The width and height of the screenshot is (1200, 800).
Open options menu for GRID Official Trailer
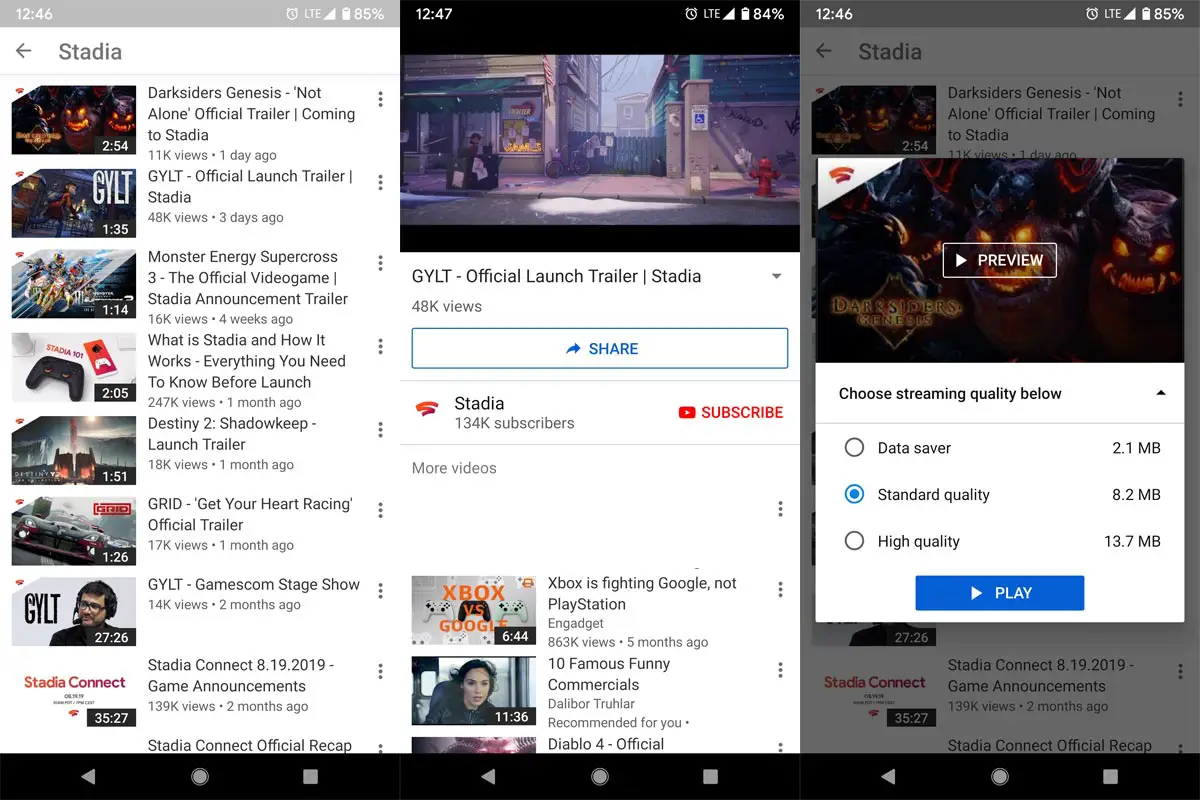380,510
